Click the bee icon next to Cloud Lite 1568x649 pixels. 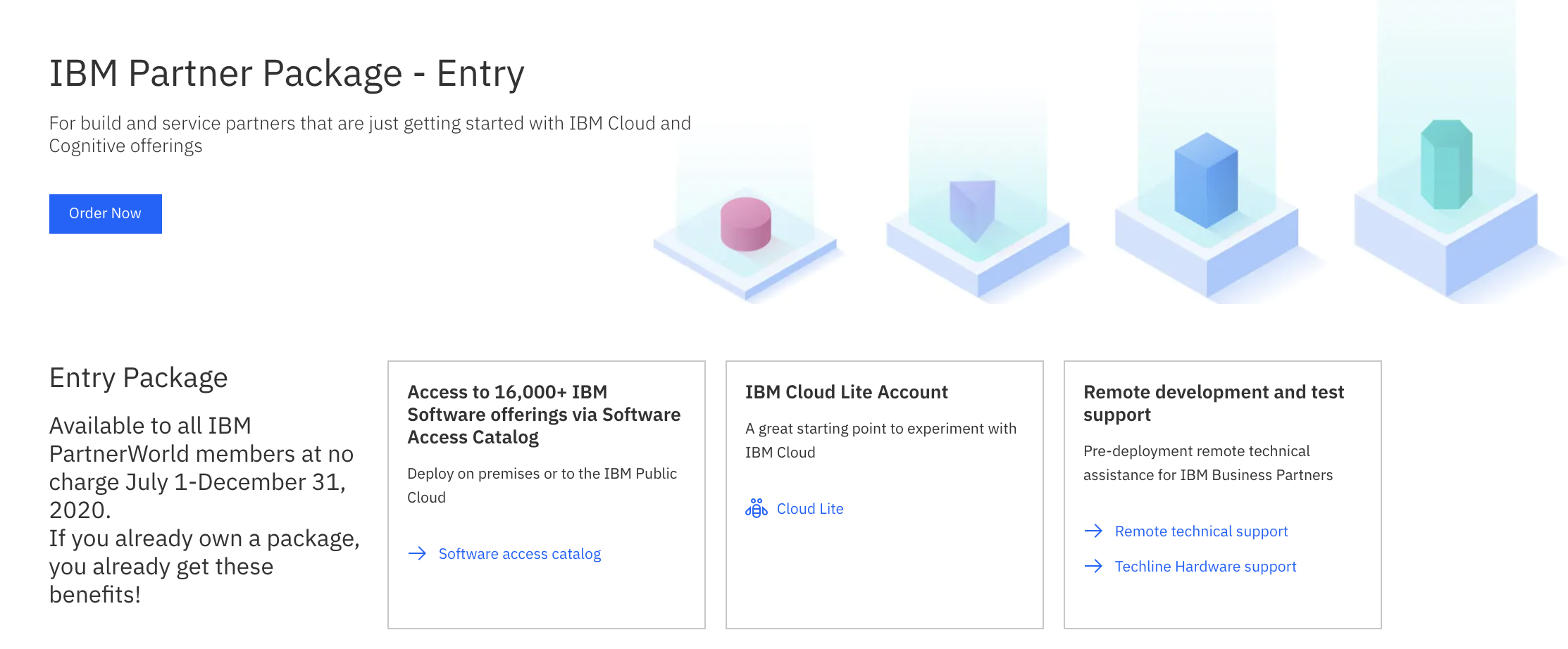(756, 508)
